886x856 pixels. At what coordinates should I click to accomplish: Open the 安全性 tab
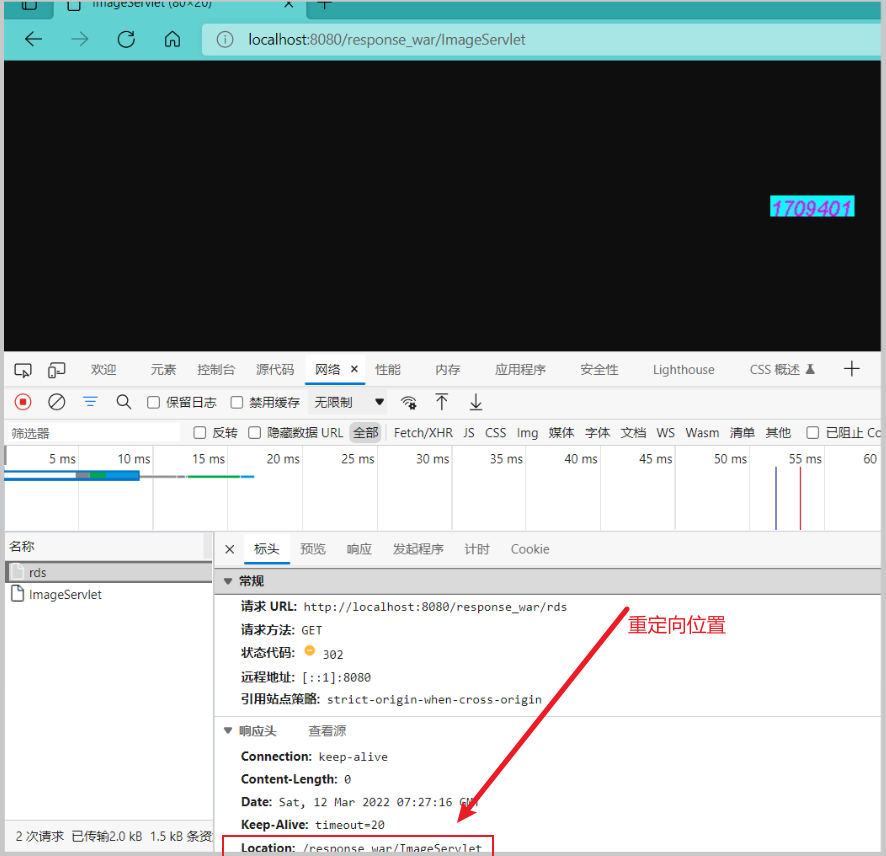pos(600,370)
